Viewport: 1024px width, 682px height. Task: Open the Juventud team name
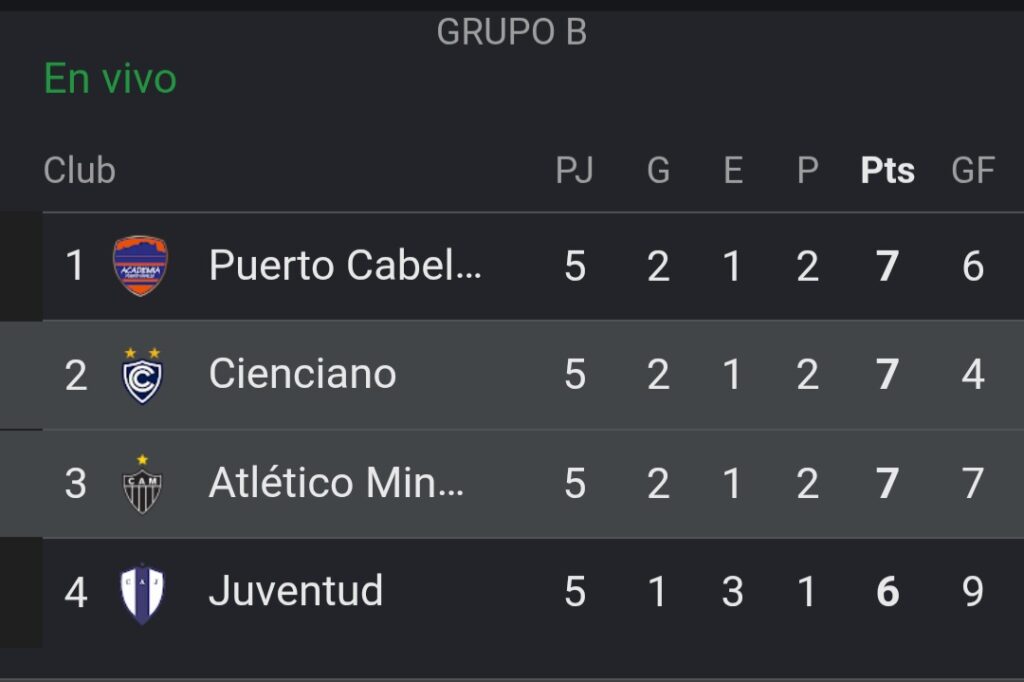click(x=295, y=591)
